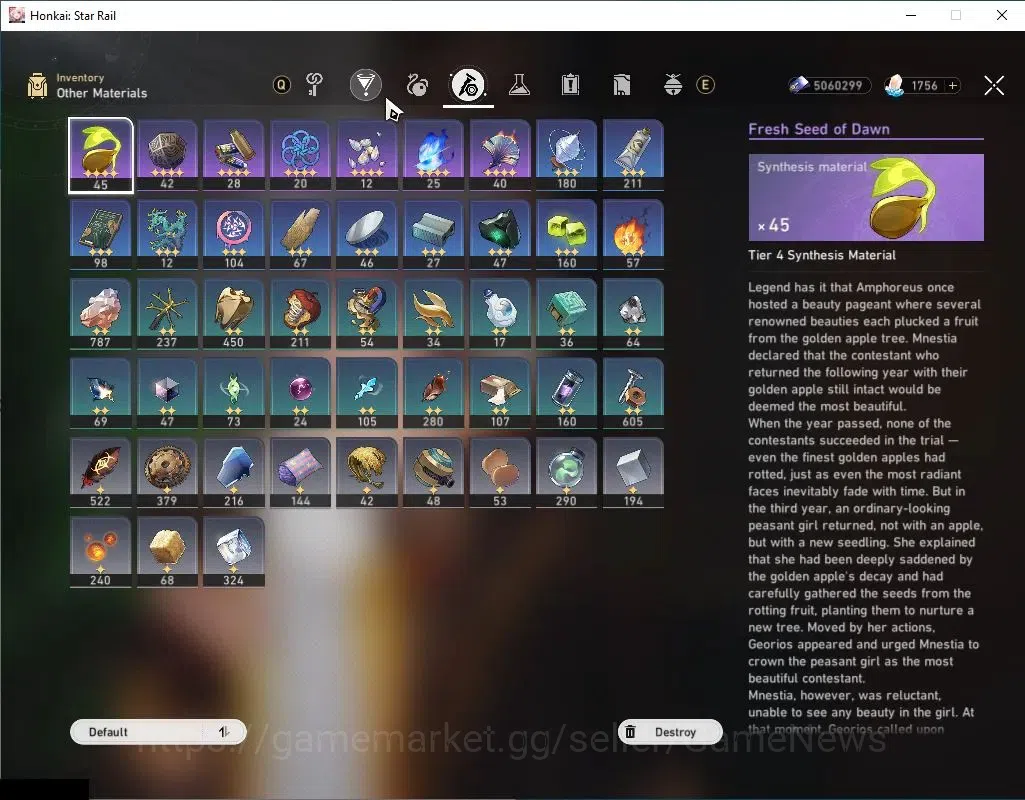The image size is (1025, 800).
Task: Select the silver disc item with count 46
Action: 366,235
